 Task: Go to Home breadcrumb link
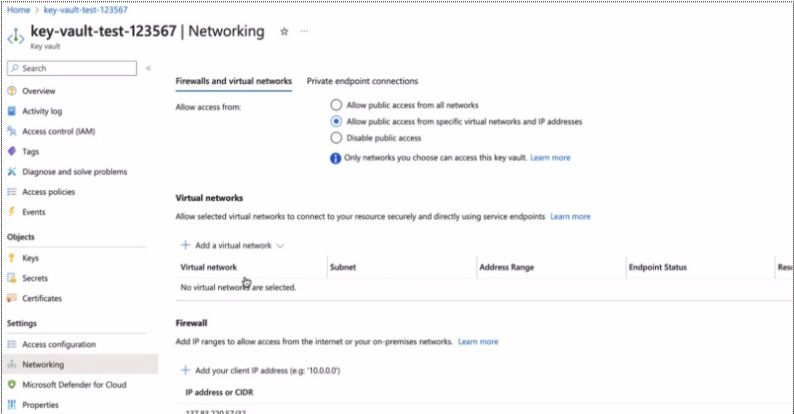18,9
